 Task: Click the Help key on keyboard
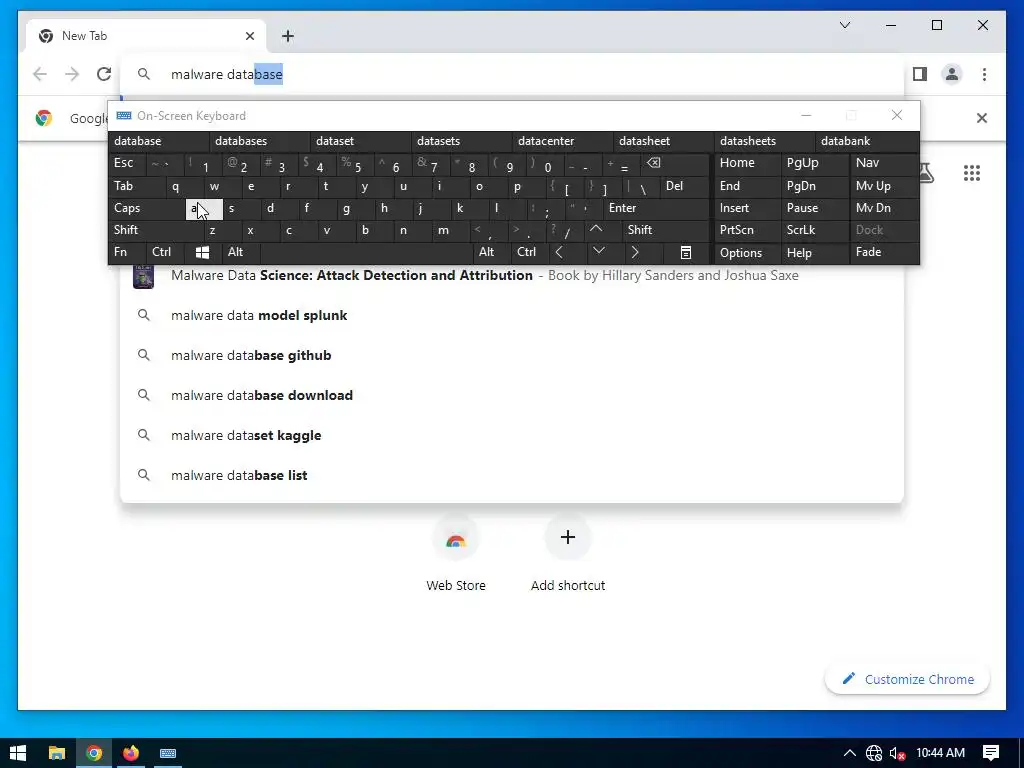(814, 253)
